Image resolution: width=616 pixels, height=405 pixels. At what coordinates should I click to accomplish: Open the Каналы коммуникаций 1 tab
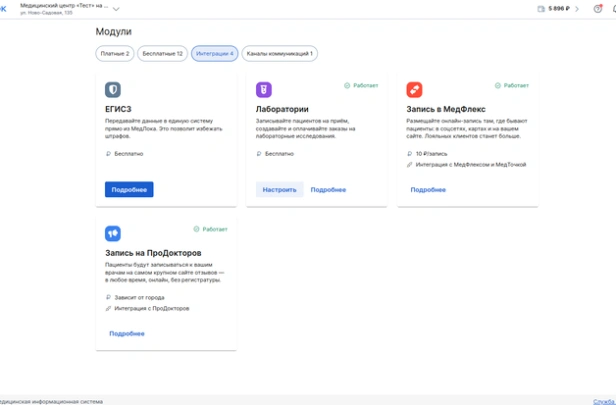pos(279,53)
